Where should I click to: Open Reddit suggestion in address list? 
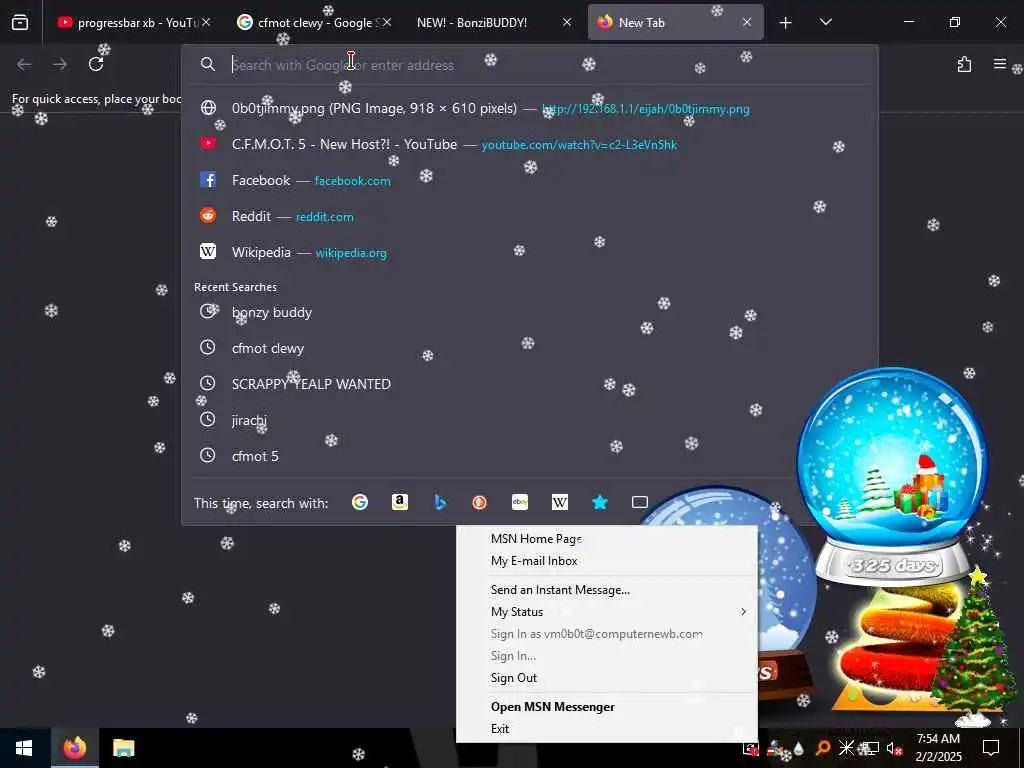click(x=530, y=216)
